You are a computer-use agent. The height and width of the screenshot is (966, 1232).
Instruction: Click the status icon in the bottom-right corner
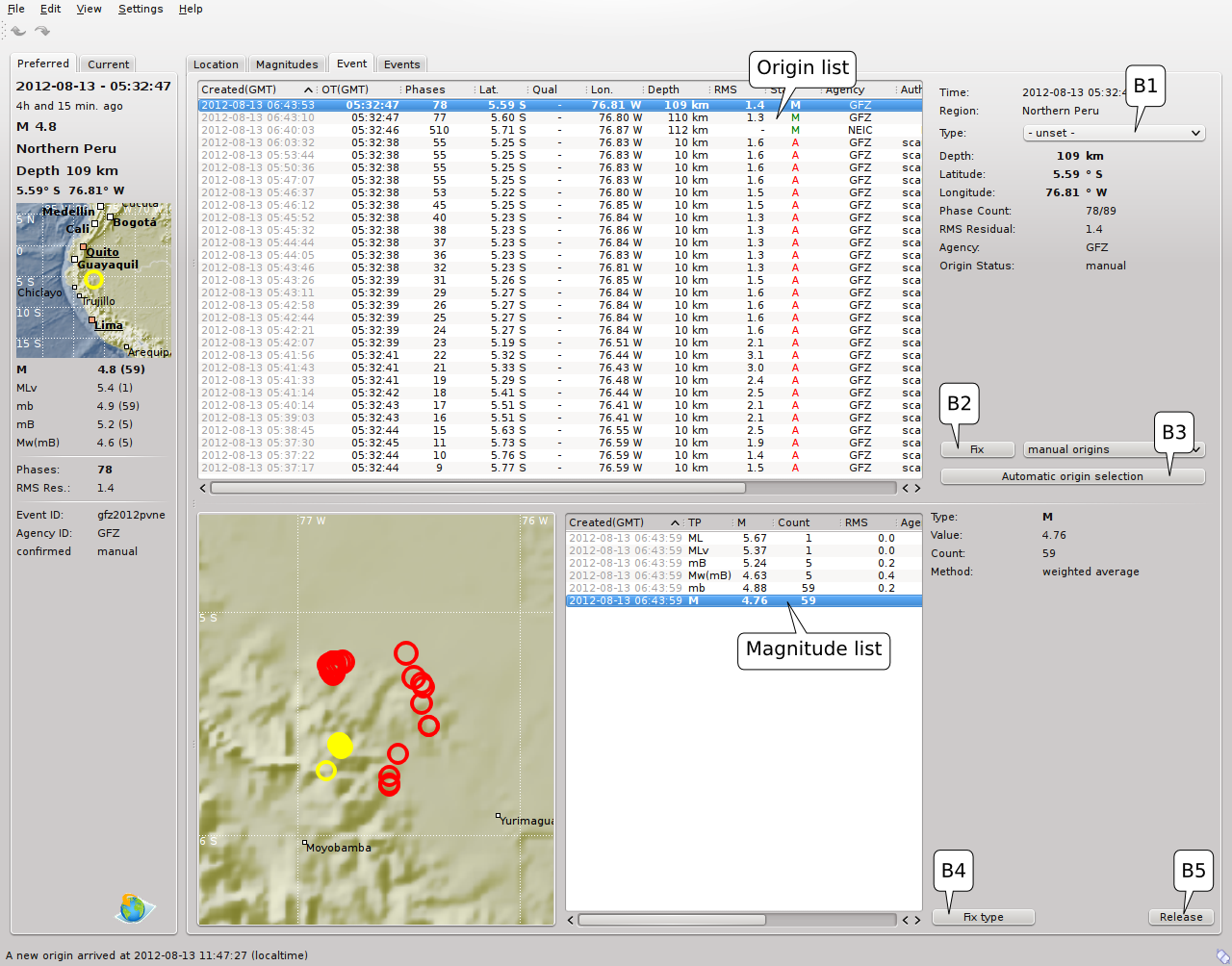pyautogui.click(x=1222, y=955)
